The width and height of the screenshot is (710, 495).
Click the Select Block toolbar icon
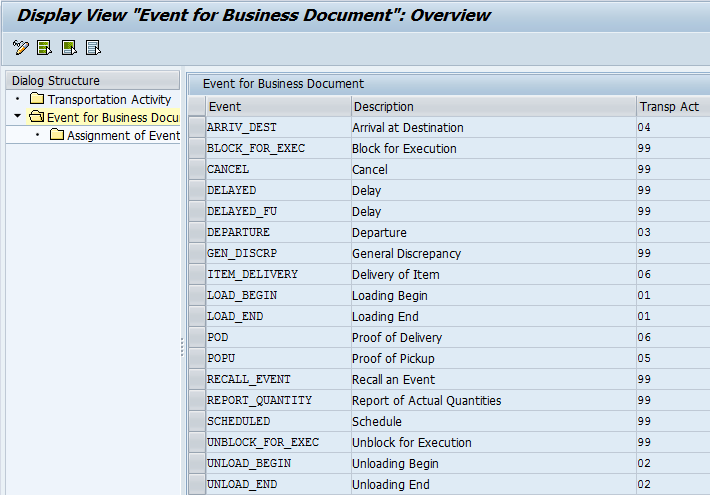pyautogui.click(x=69, y=47)
